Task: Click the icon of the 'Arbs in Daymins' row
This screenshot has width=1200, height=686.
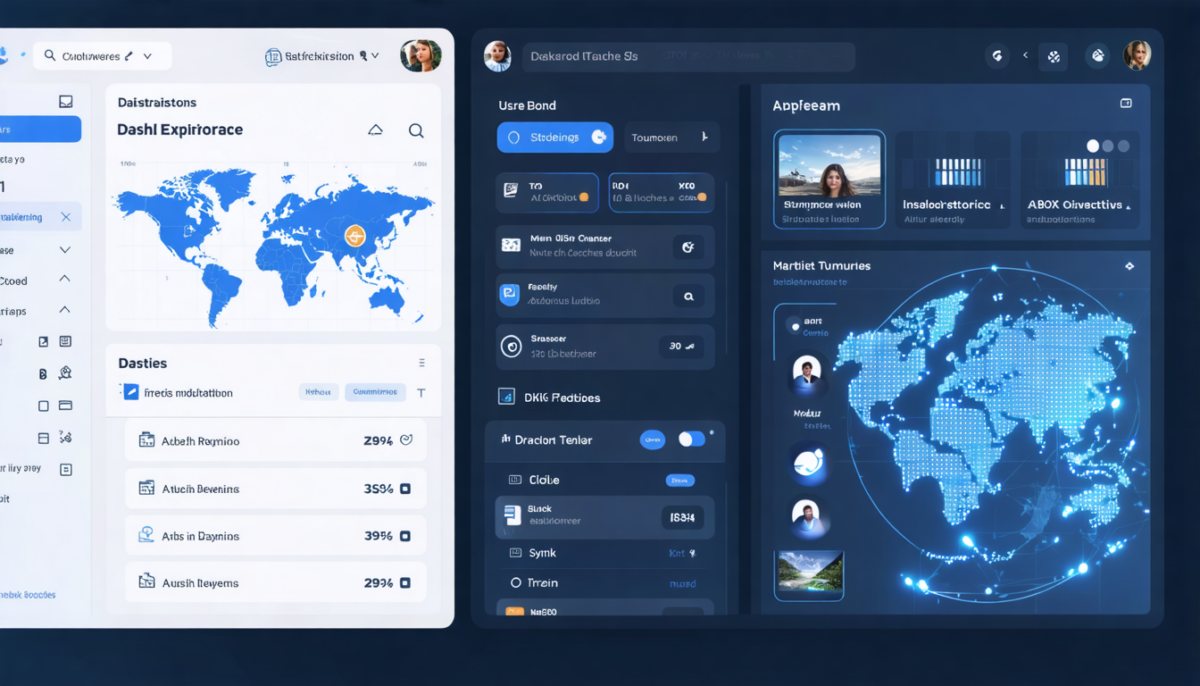Action: pyautogui.click(x=146, y=535)
